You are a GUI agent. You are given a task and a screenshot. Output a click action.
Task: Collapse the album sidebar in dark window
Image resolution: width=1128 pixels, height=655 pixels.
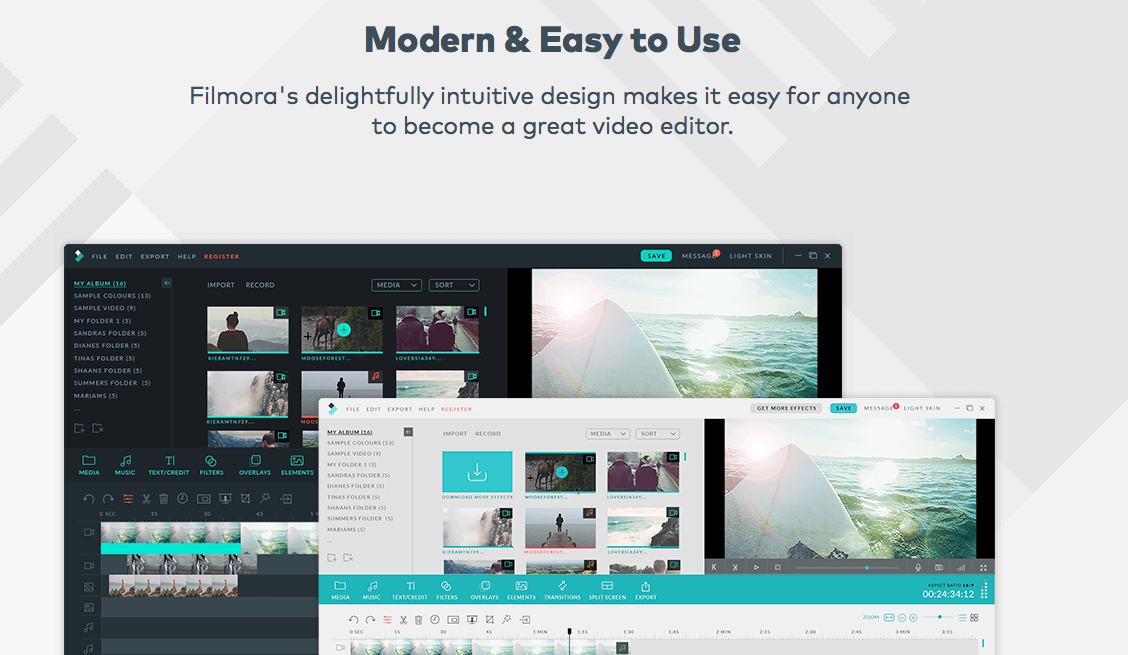point(167,283)
